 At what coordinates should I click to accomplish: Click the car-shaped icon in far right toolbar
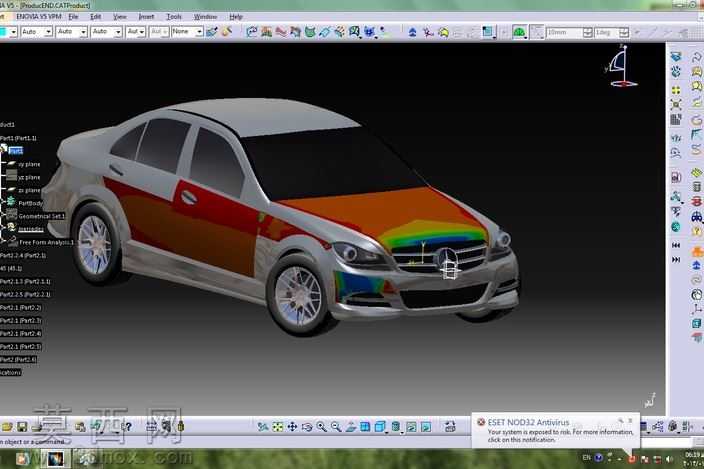[x=696, y=217]
